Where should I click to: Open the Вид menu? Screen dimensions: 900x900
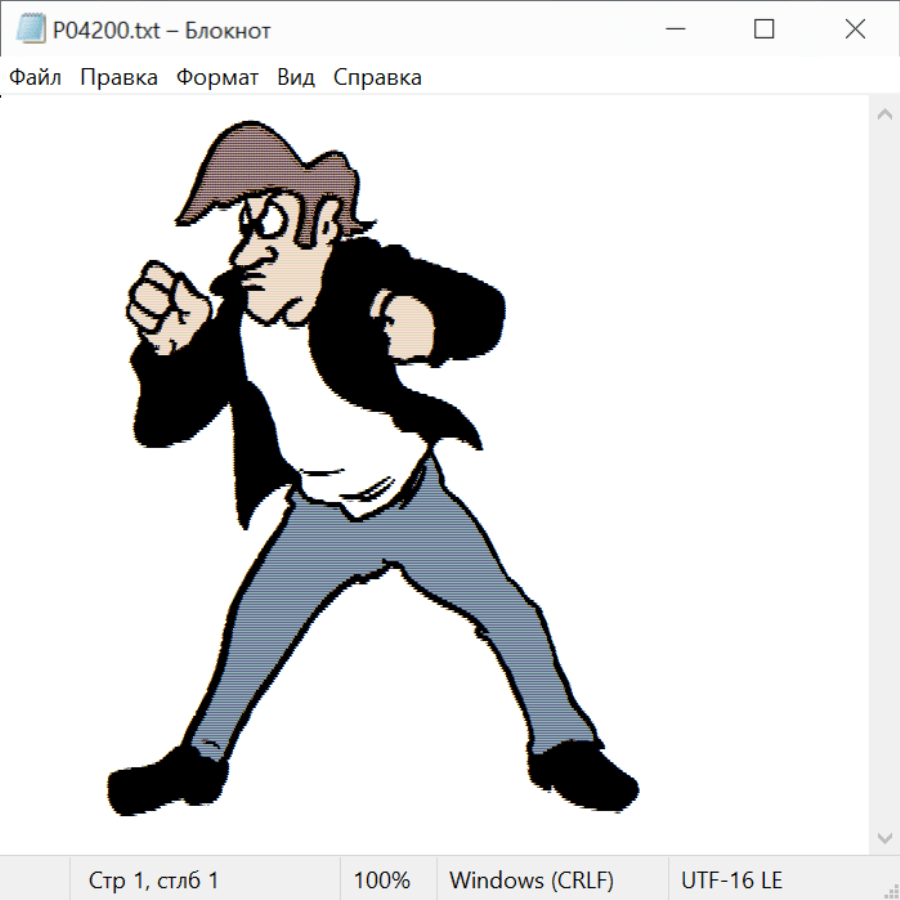coord(296,78)
